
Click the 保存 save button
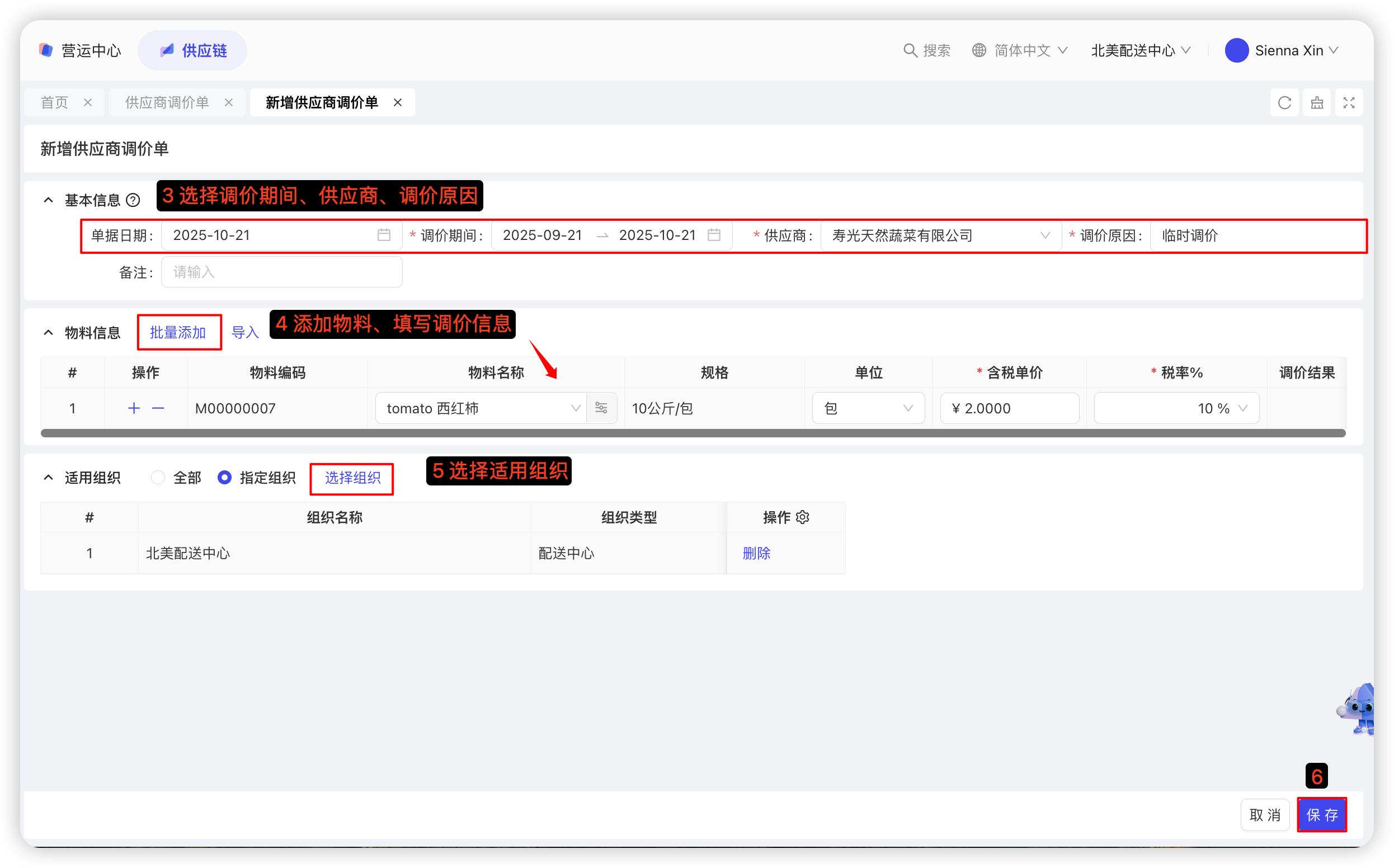click(x=1322, y=815)
